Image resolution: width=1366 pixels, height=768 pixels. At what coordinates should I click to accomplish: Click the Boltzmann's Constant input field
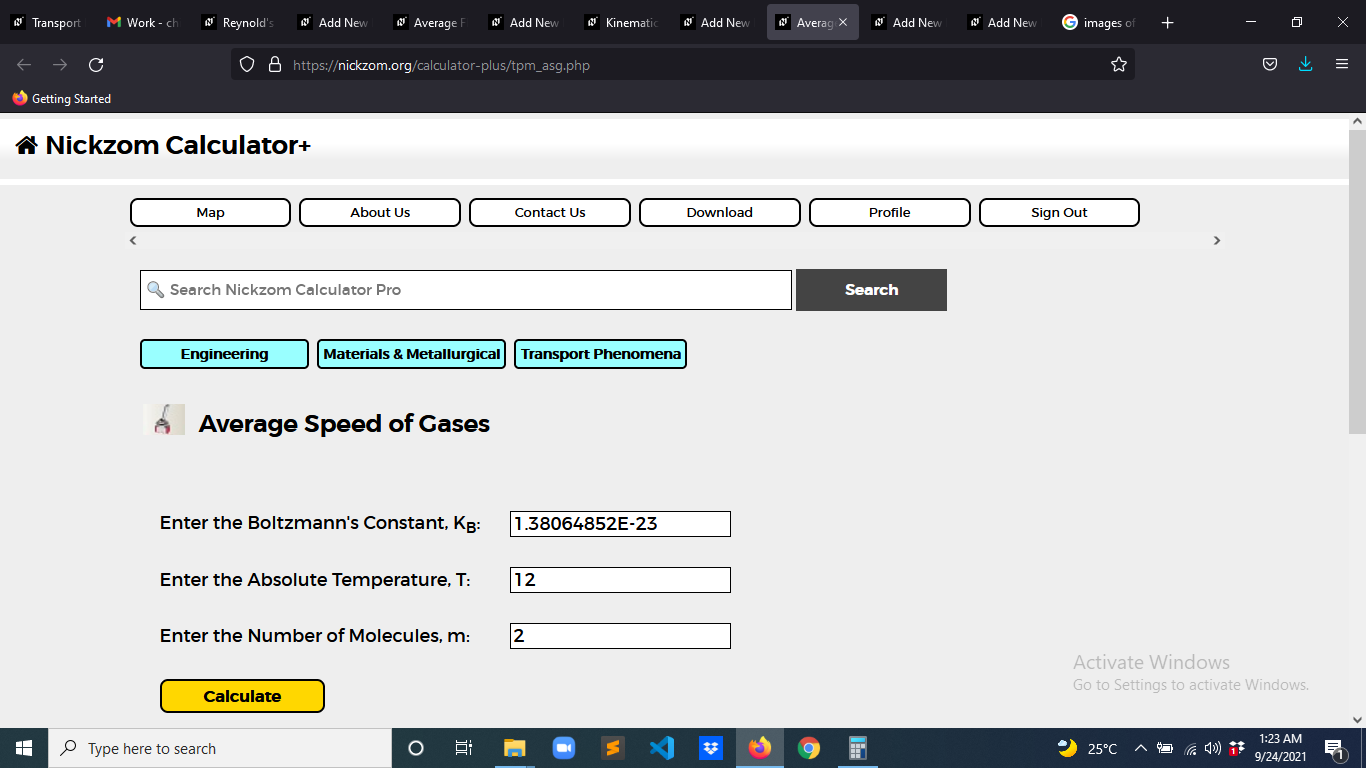[620, 524]
